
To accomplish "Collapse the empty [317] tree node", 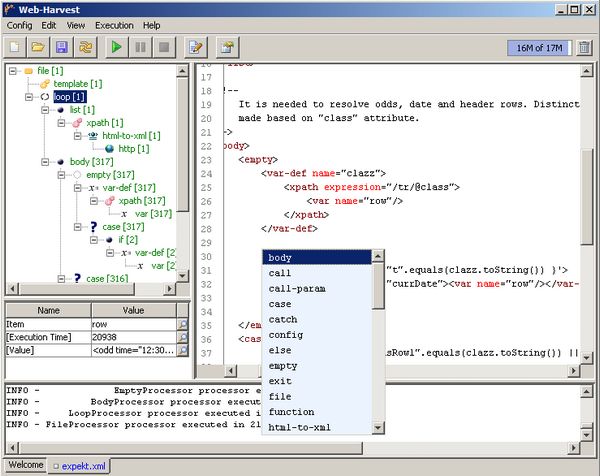I will pos(61,175).
